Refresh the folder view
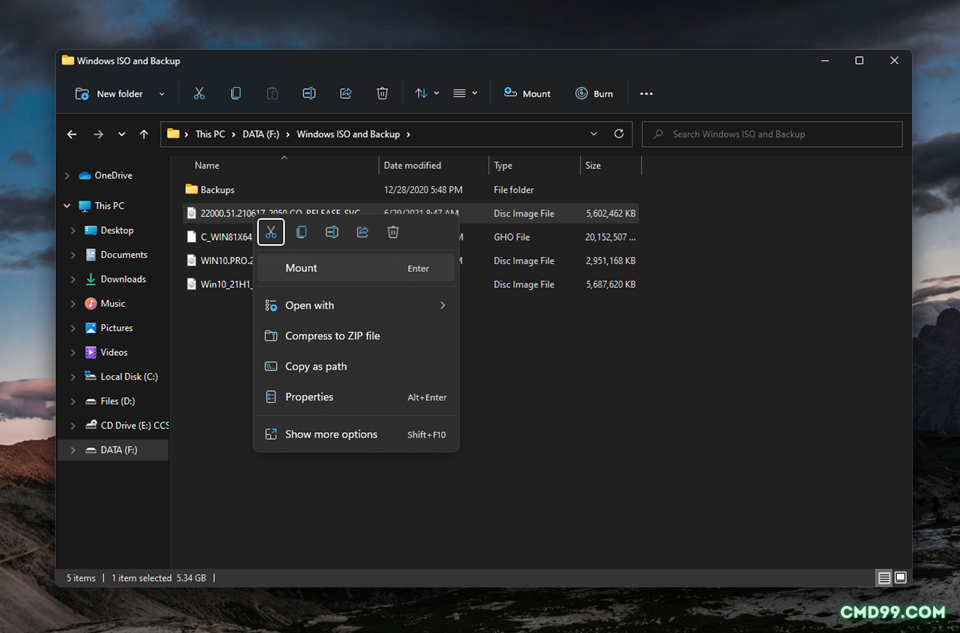 coord(619,134)
